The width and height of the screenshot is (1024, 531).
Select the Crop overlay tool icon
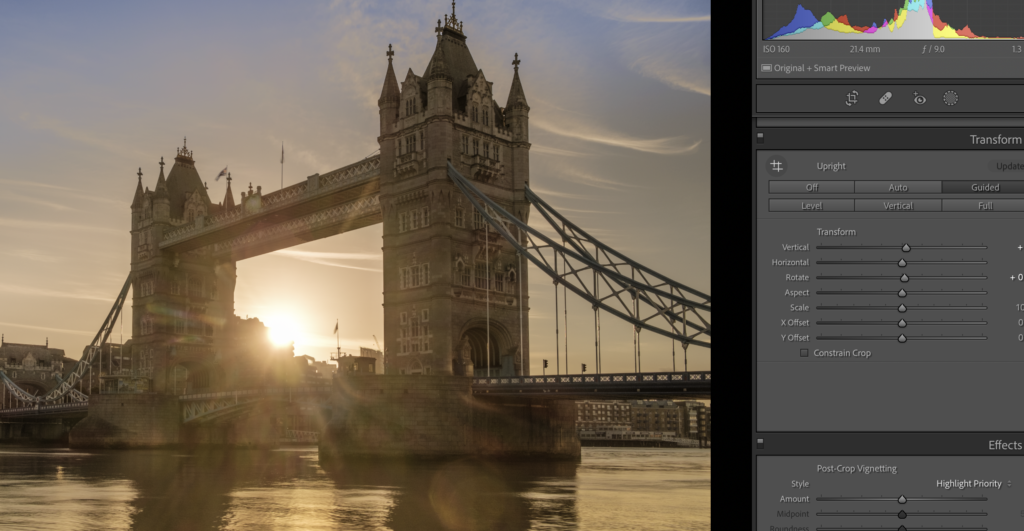point(851,98)
